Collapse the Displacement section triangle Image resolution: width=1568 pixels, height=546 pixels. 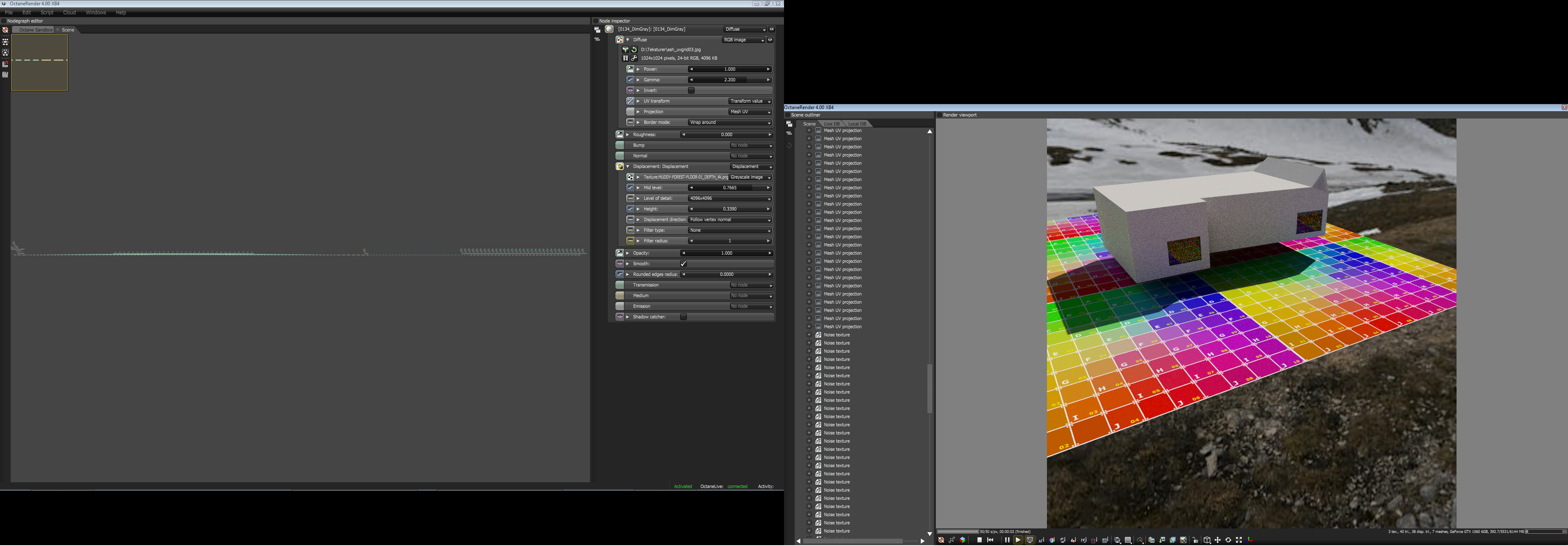(x=628, y=166)
